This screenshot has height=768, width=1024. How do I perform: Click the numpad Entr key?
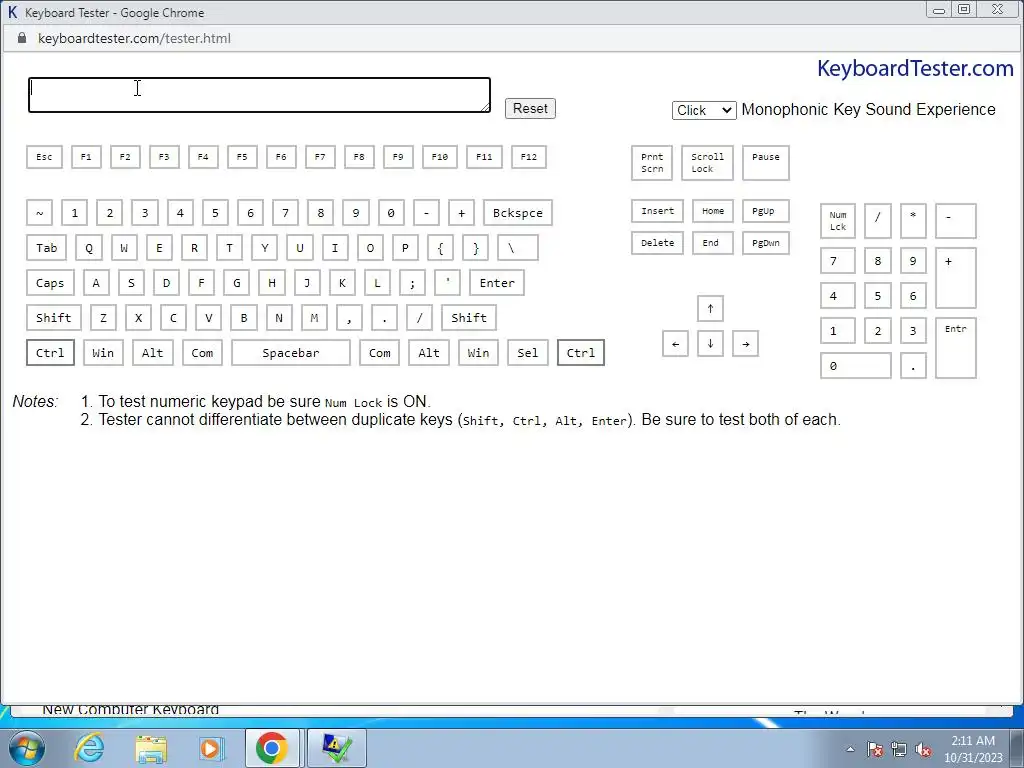pyautogui.click(x=955, y=348)
